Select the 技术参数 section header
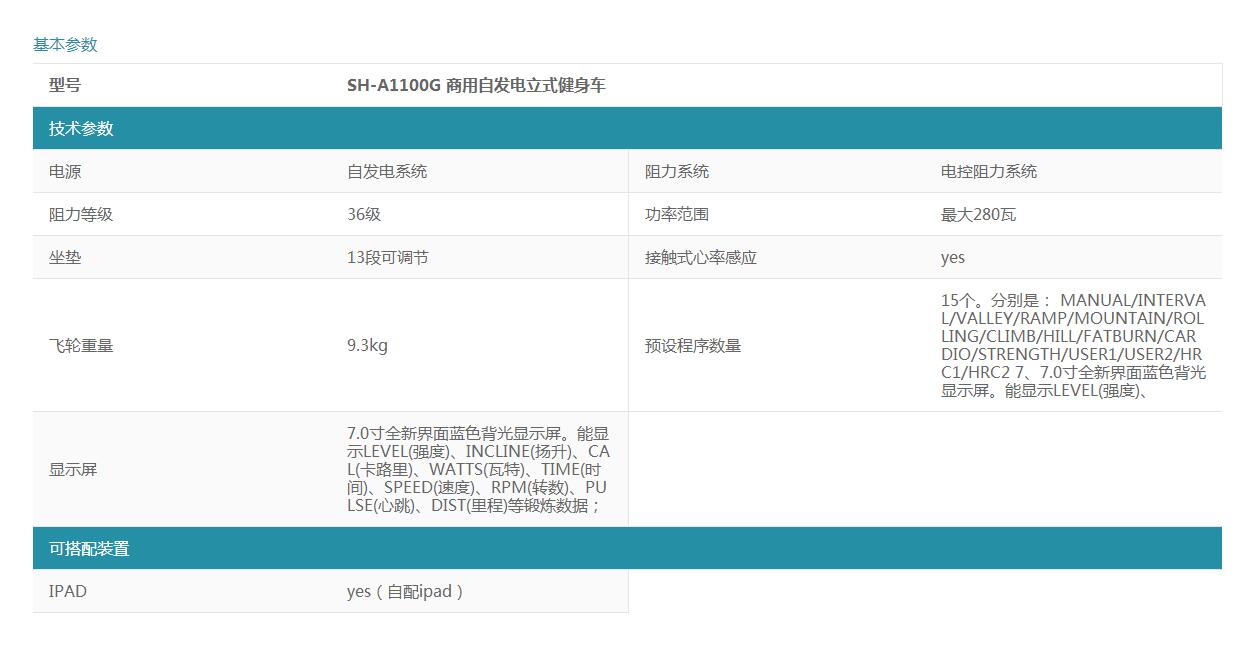Screen dimensions: 1235x651 point(81,128)
